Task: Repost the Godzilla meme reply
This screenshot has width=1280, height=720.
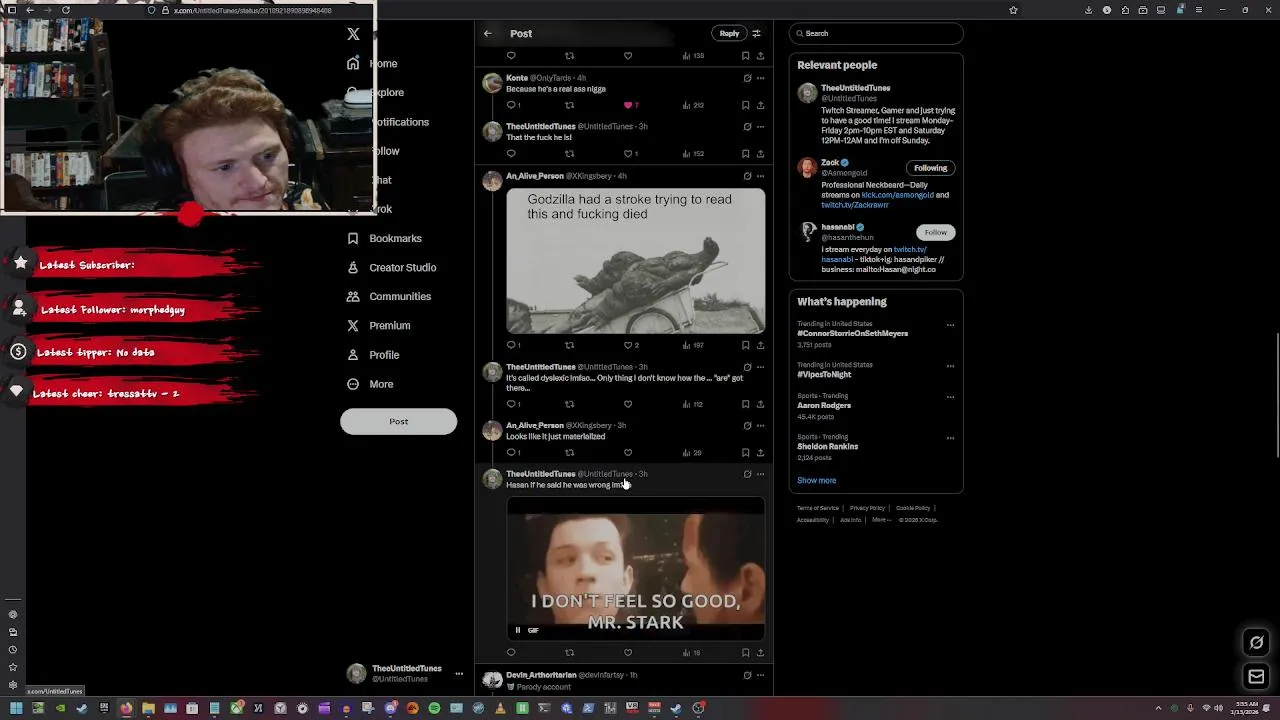Action: pyautogui.click(x=569, y=345)
